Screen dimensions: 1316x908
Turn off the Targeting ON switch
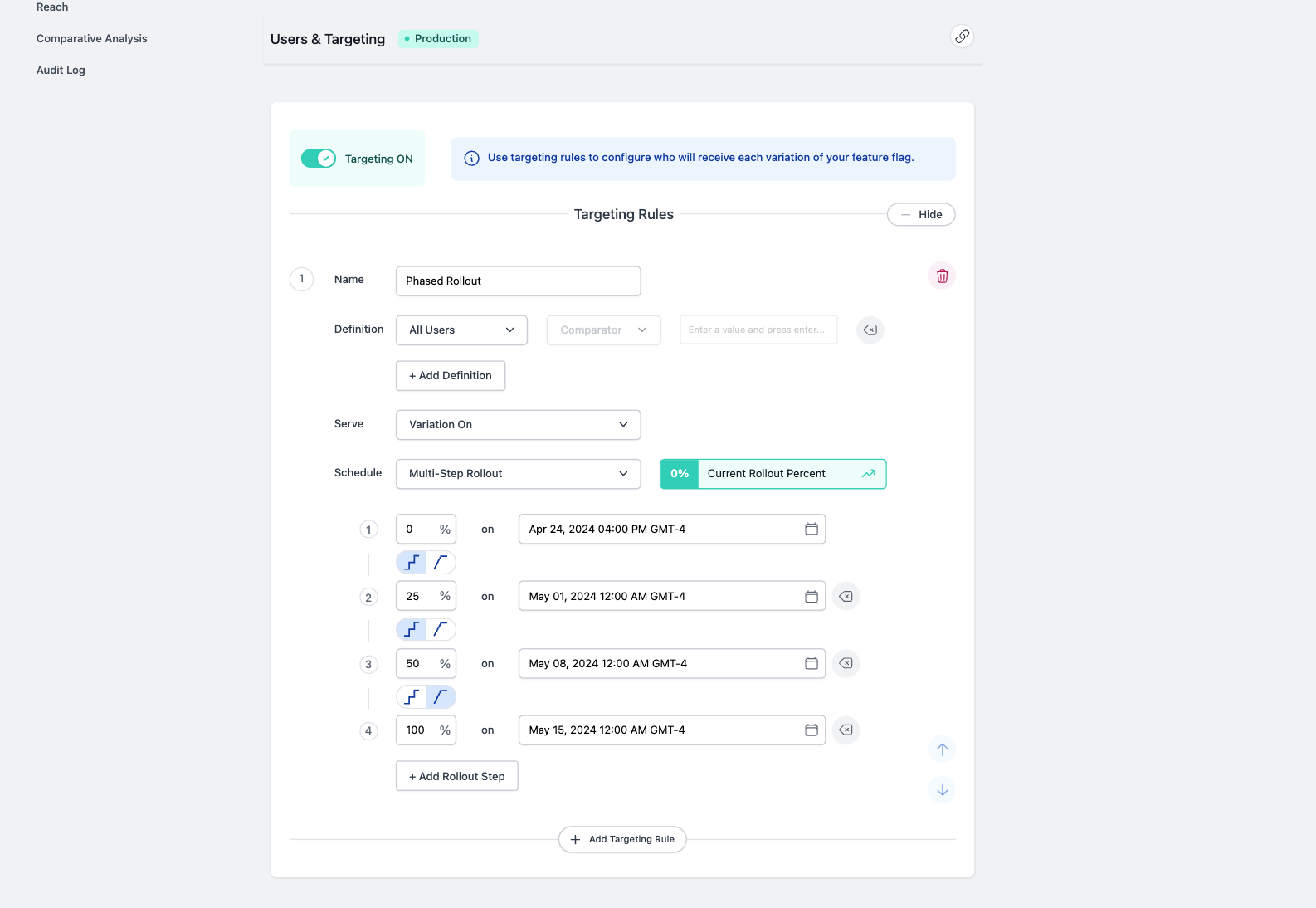319,159
